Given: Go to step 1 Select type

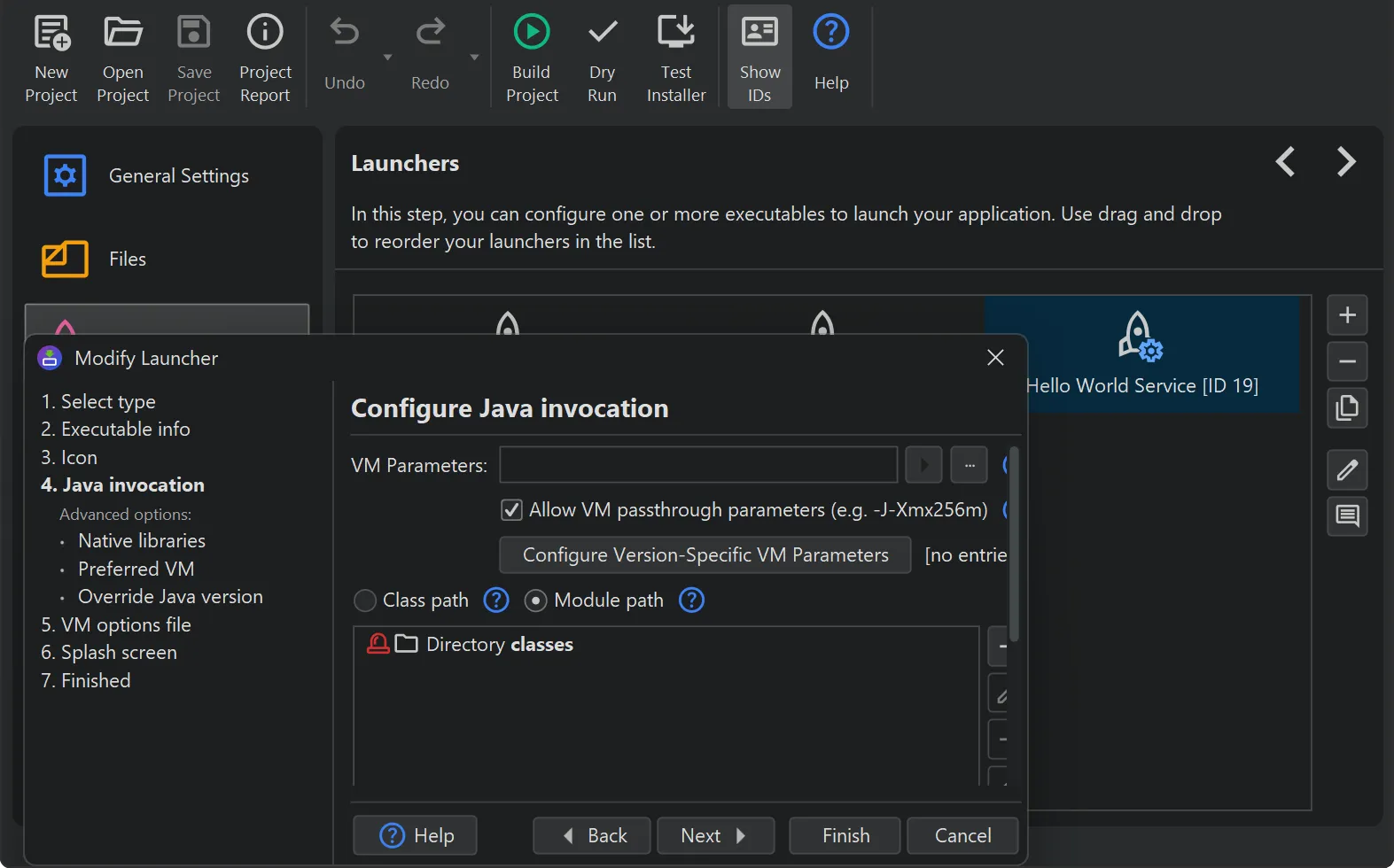Looking at the screenshot, I should click(98, 401).
